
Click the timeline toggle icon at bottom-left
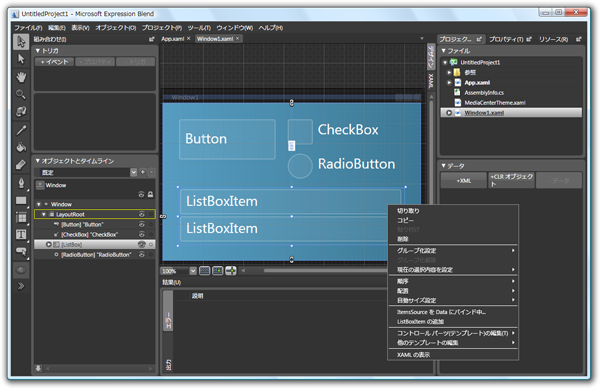tap(38, 368)
